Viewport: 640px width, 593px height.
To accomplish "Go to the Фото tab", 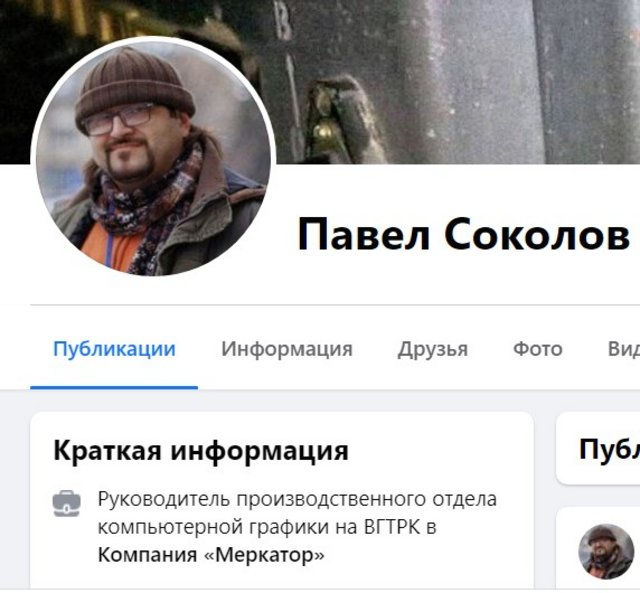I will pos(538,349).
